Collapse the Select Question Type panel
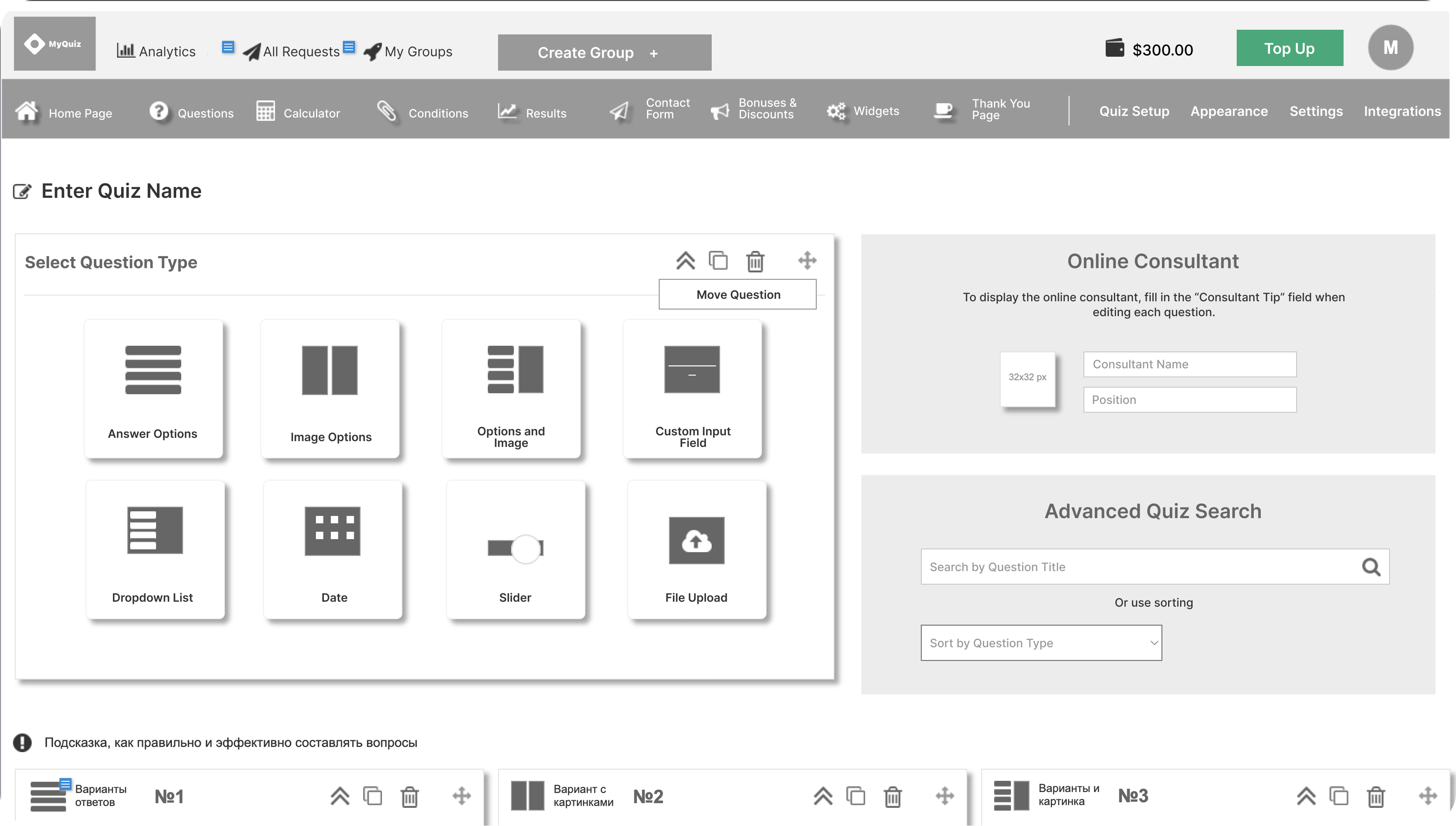Screen dimensions: 1456x826 685,261
